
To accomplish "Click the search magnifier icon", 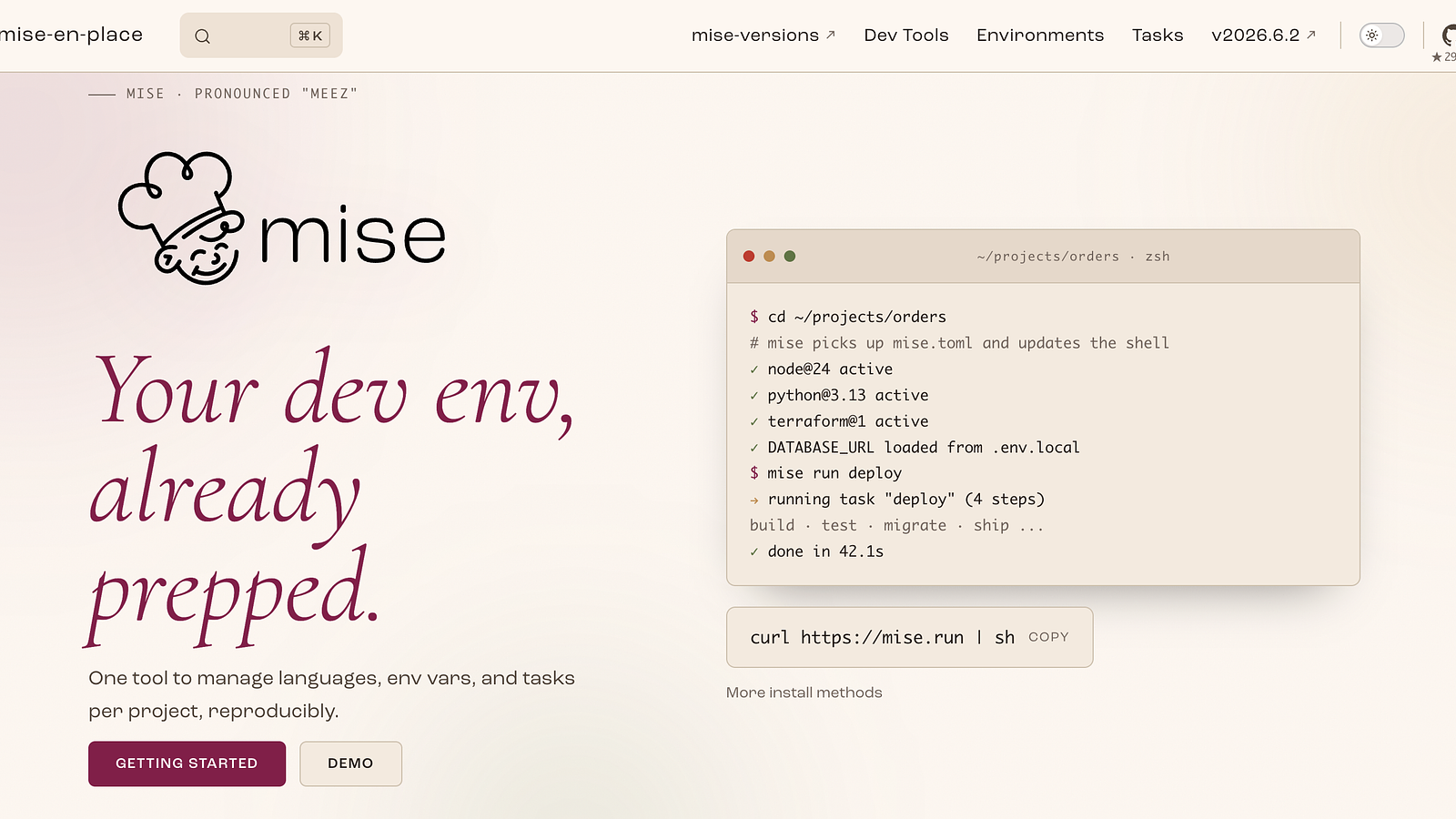I will pyautogui.click(x=202, y=36).
